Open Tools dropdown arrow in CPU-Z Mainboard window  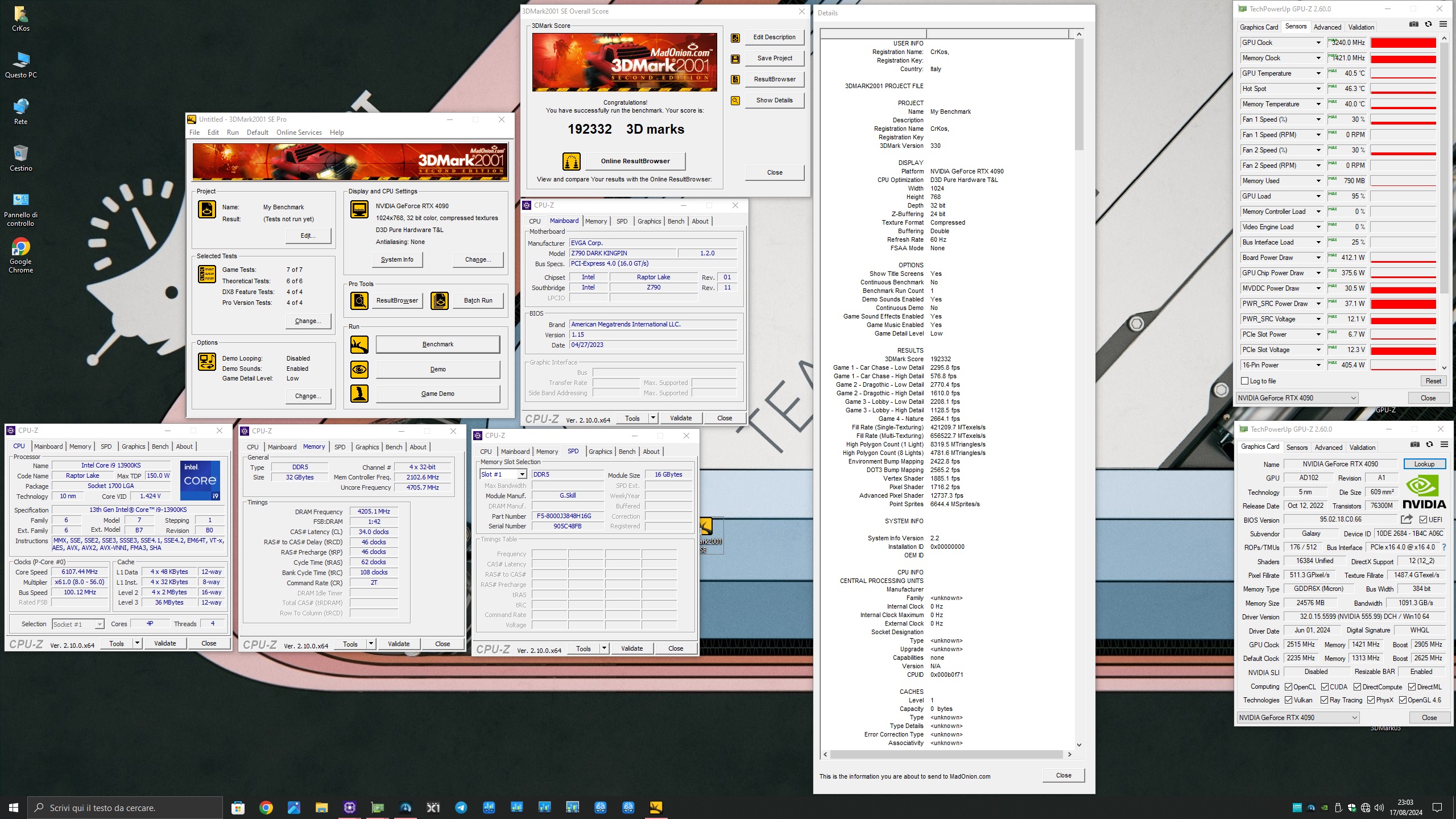653,418
